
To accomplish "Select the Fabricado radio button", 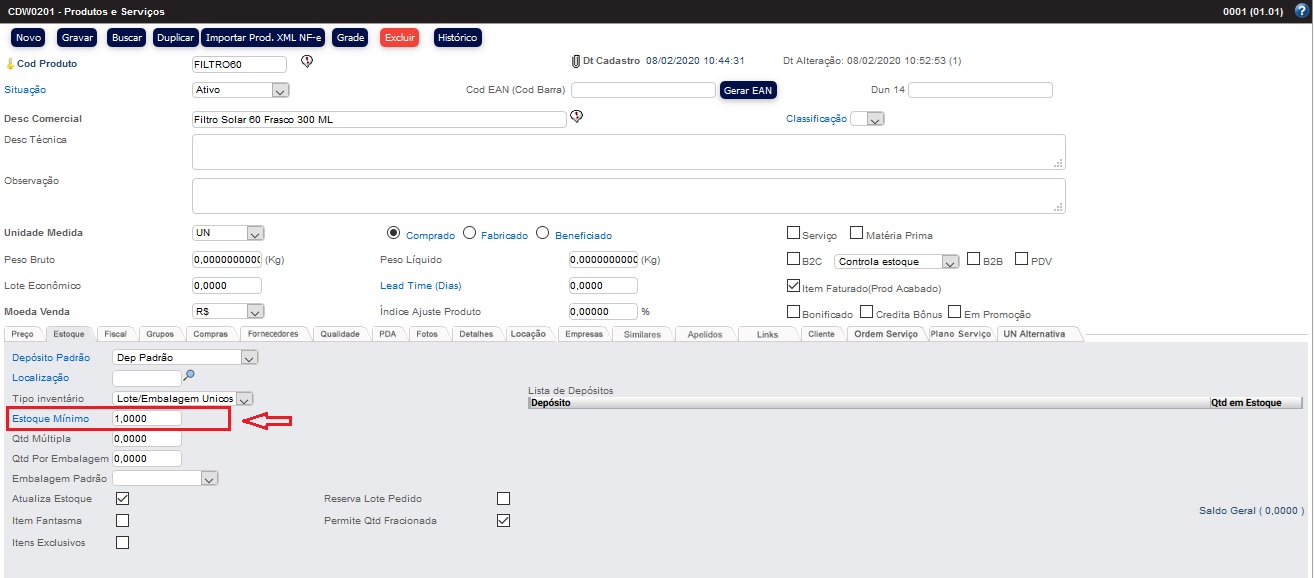I will click(x=469, y=234).
